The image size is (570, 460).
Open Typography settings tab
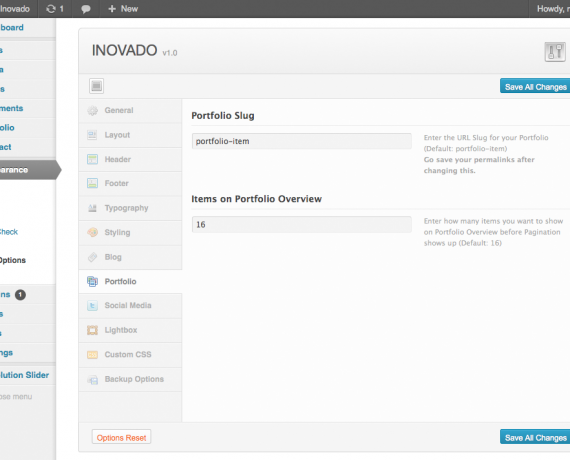130,208
